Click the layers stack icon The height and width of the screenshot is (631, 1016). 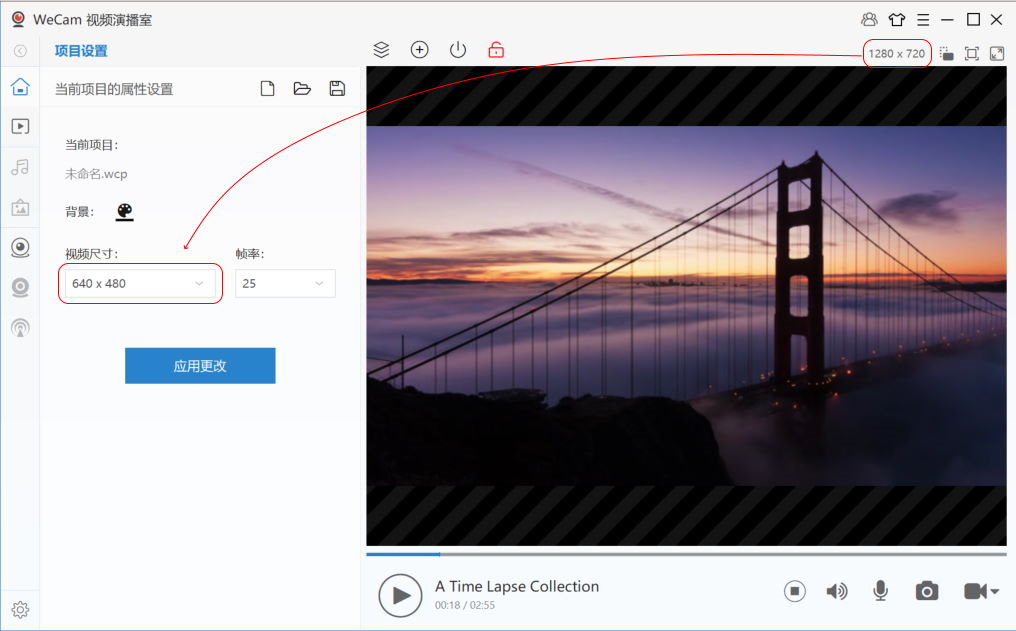(x=381, y=50)
